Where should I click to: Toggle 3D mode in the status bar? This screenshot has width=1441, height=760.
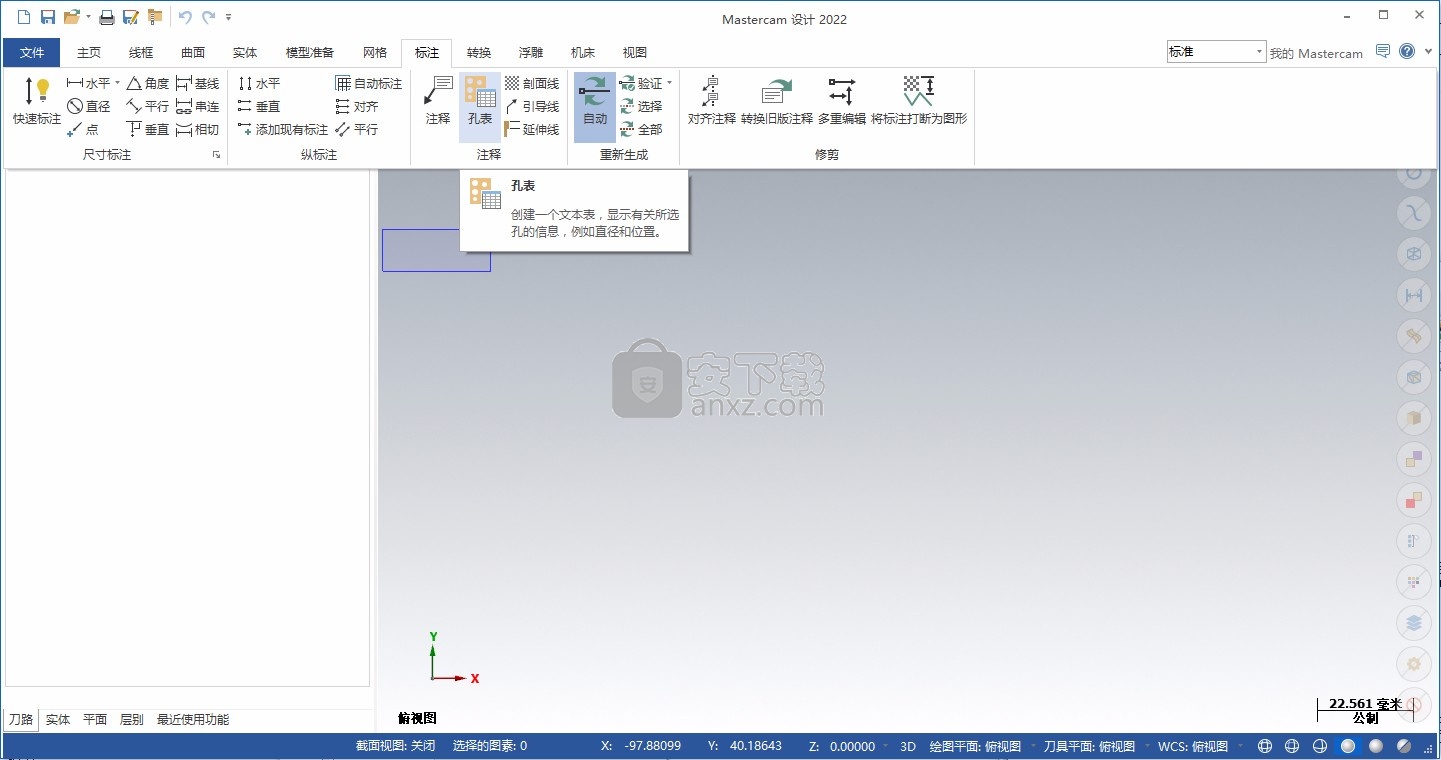[x=908, y=746]
